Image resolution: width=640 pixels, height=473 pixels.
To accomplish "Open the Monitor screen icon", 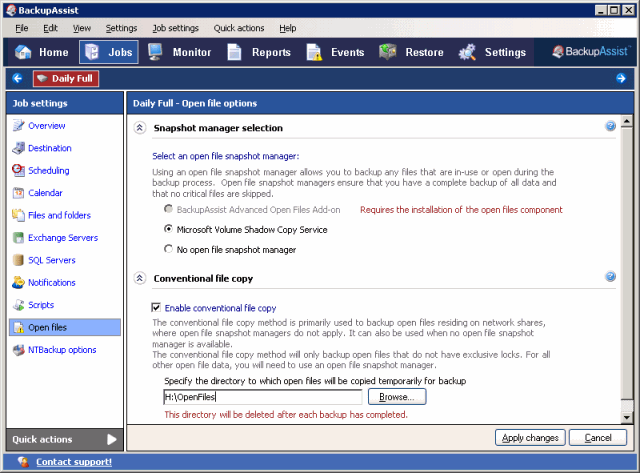I will point(155,52).
